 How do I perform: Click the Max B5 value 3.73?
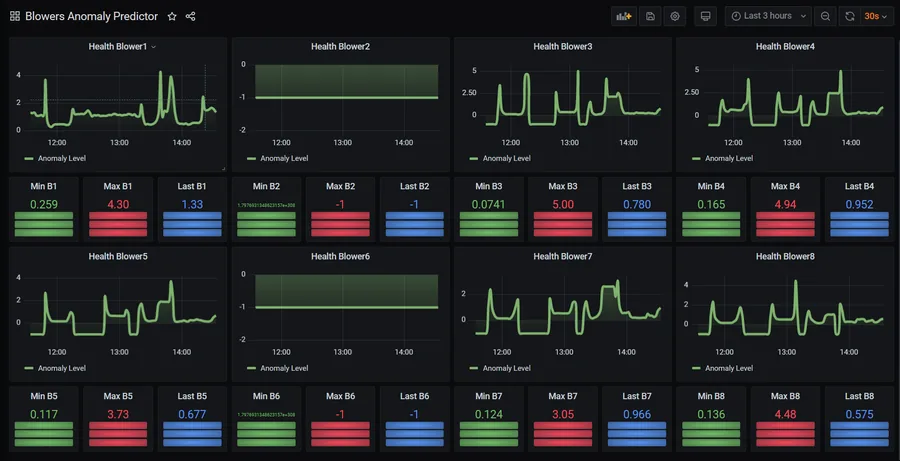coord(118,414)
